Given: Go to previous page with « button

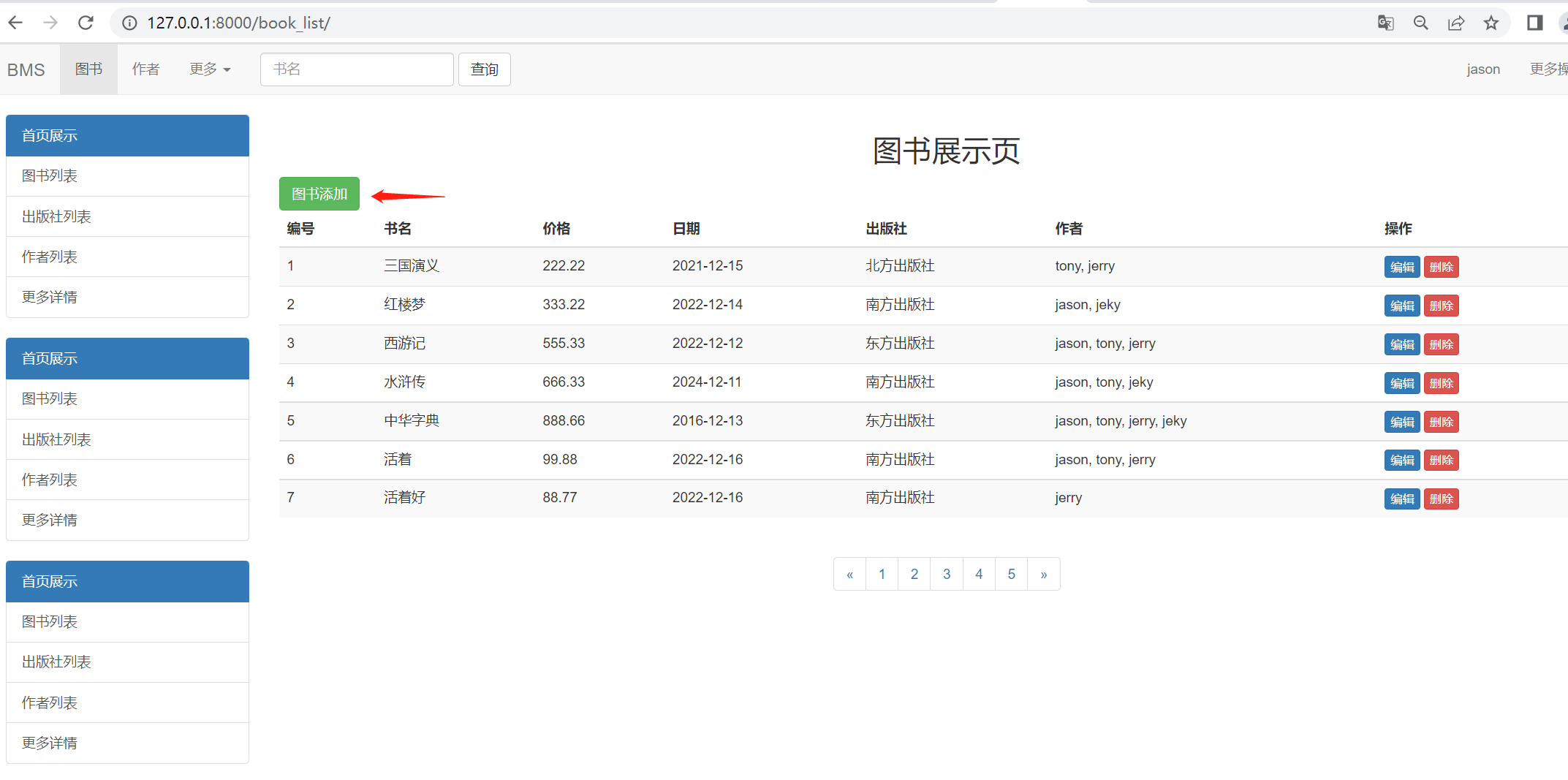Looking at the screenshot, I should pos(849,574).
